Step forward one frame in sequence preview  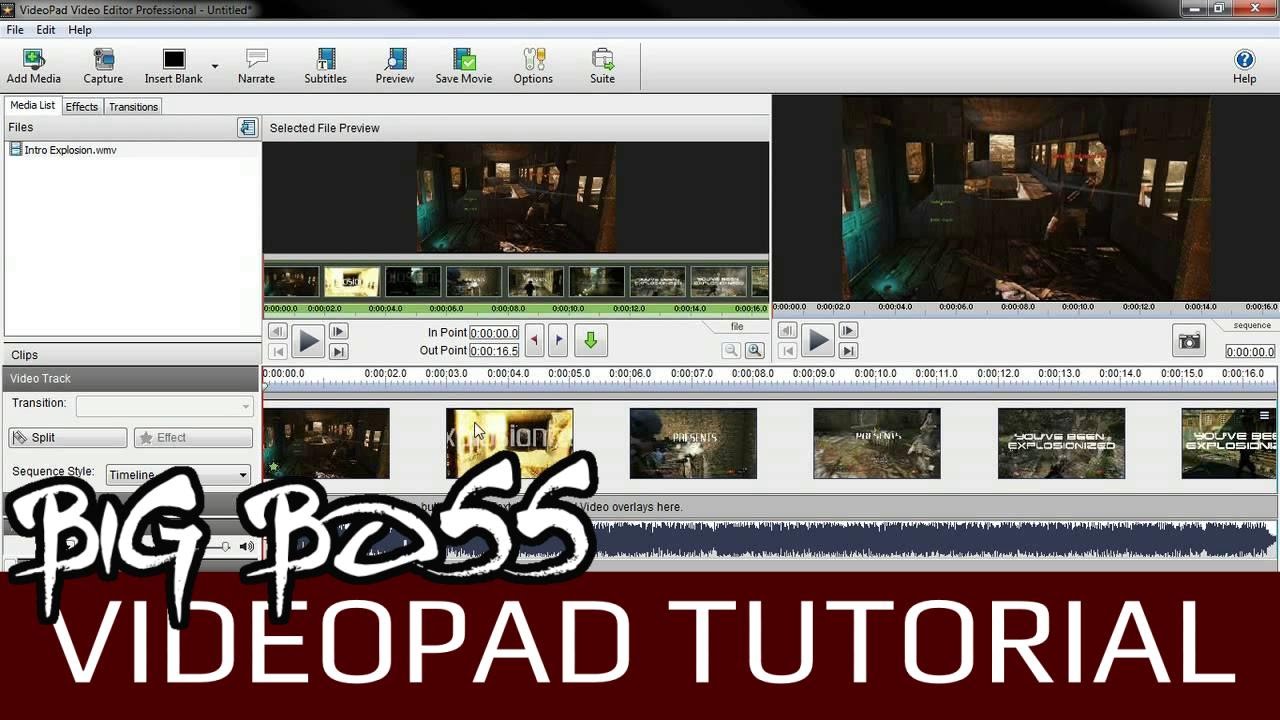[x=848, y=331]
